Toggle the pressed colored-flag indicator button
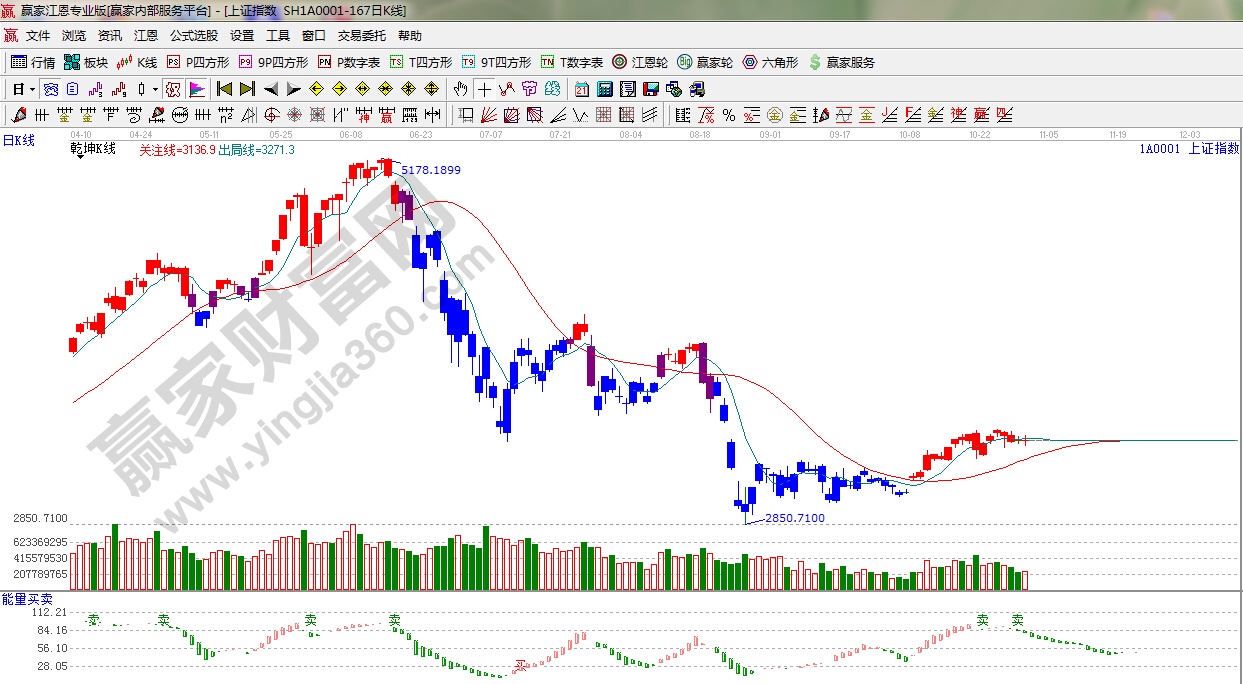The image size is (1243, 684). point(196,89)
